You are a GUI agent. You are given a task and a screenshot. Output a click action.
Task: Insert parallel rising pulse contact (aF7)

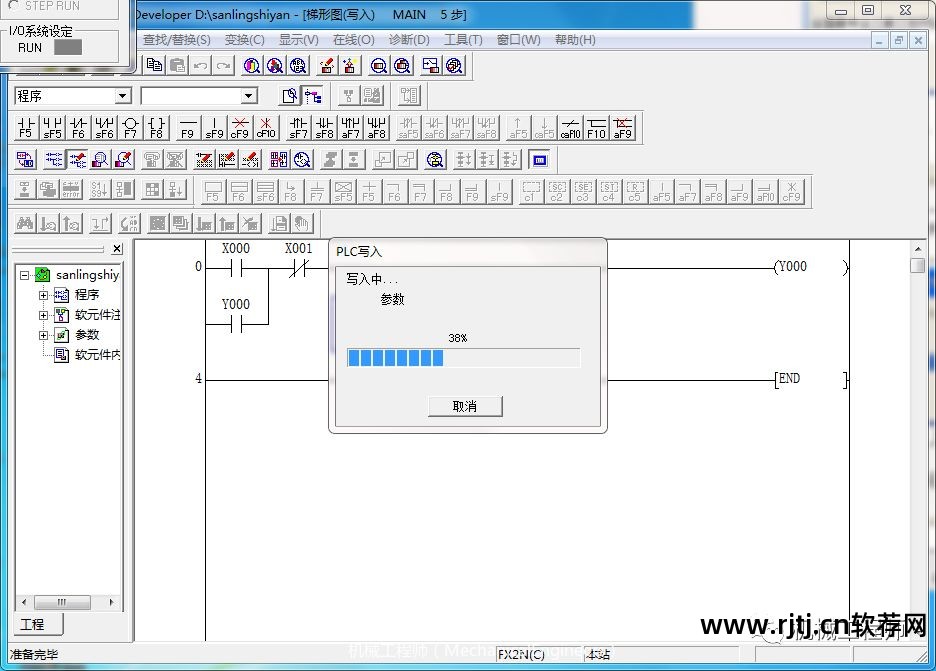click(x=350, y=128)
